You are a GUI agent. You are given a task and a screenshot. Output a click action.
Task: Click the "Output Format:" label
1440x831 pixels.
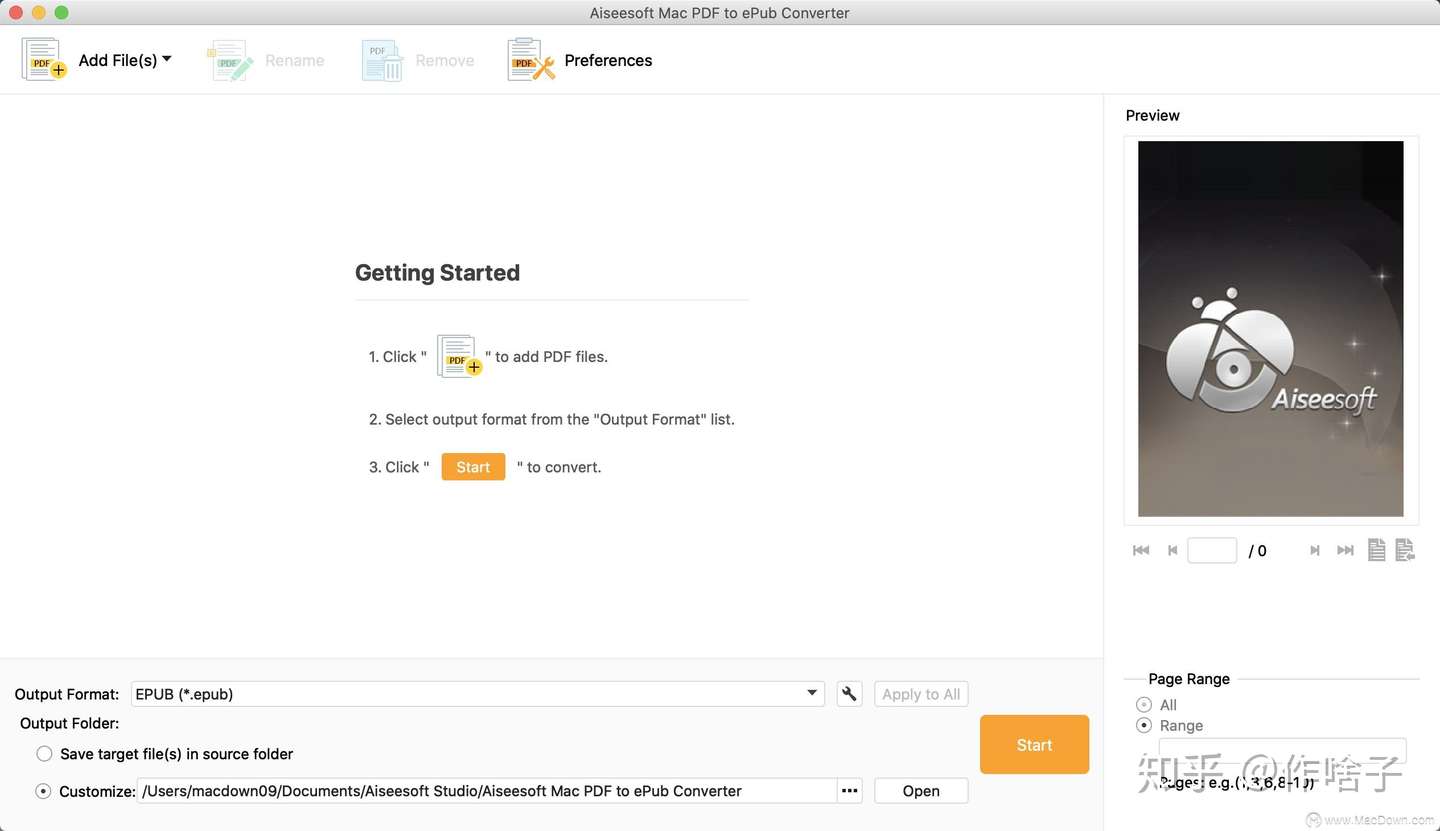coord(67,694)
